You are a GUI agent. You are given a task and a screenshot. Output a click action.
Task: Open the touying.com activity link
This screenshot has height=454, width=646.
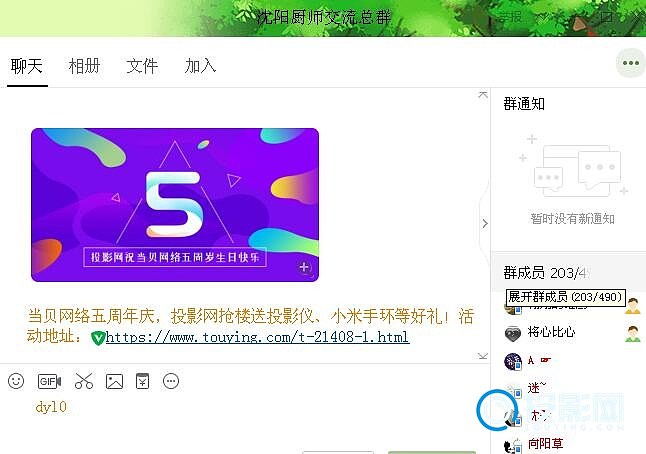coord(257,337)
